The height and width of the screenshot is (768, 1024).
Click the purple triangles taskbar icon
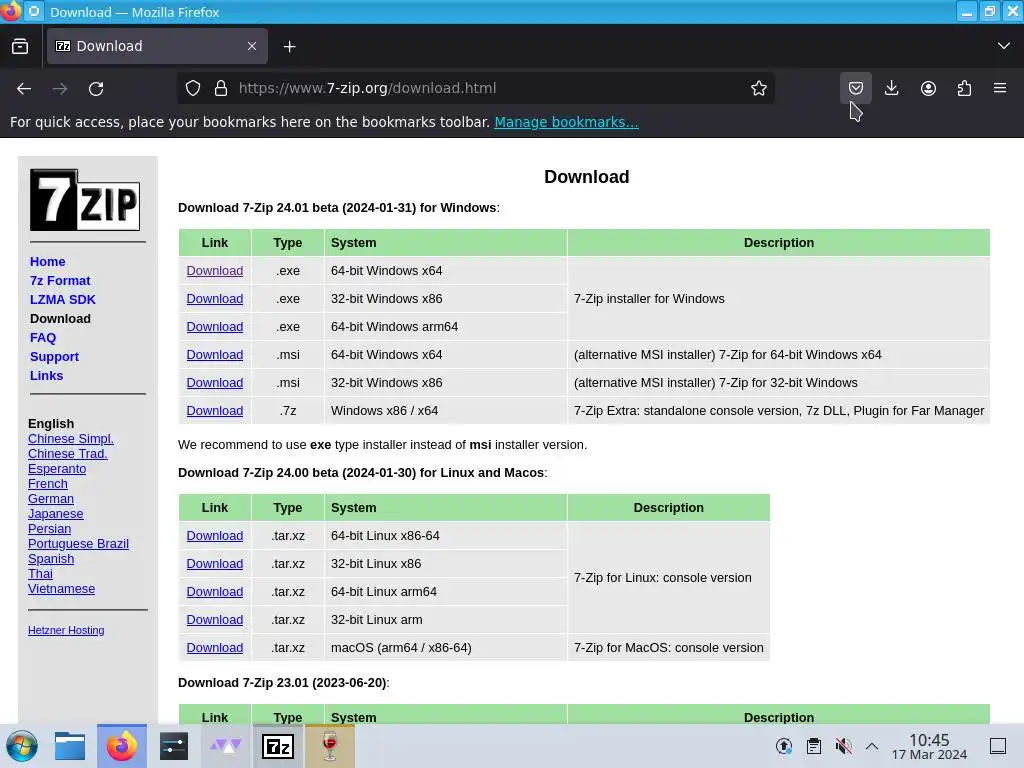point(226,746)
